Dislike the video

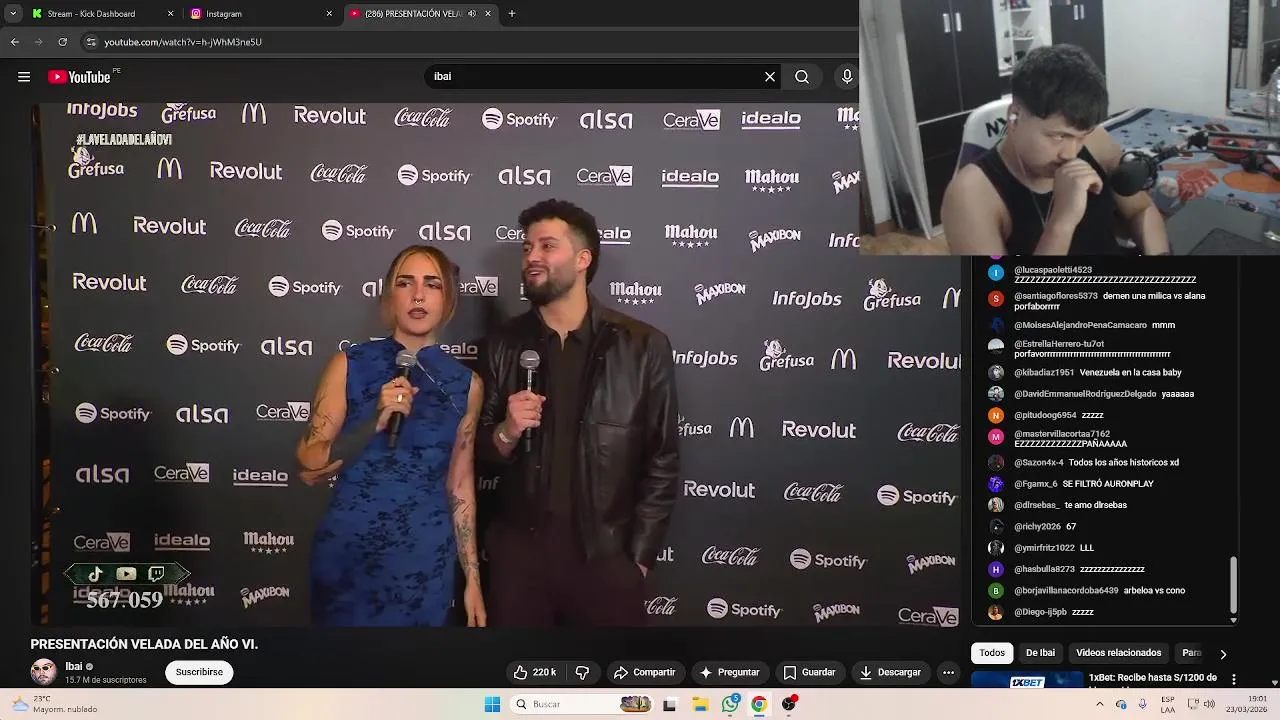click(x=582, y=672)
